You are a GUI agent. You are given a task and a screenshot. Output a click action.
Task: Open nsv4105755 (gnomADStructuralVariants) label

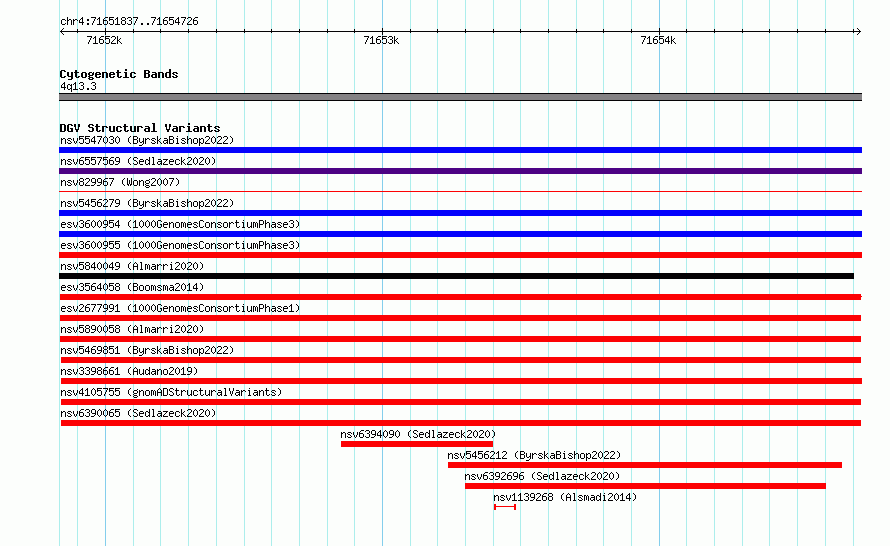(x=171, y=392)
